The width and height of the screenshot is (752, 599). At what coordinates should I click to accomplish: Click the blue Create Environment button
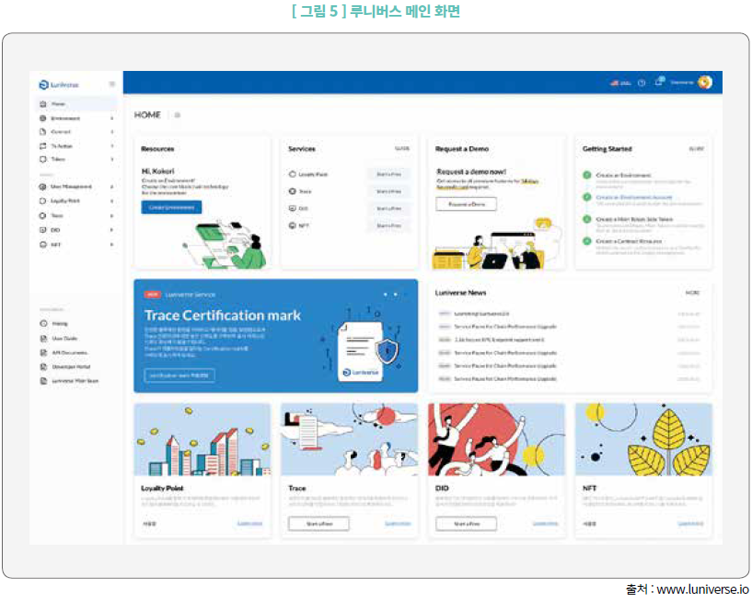coord(172,207)
